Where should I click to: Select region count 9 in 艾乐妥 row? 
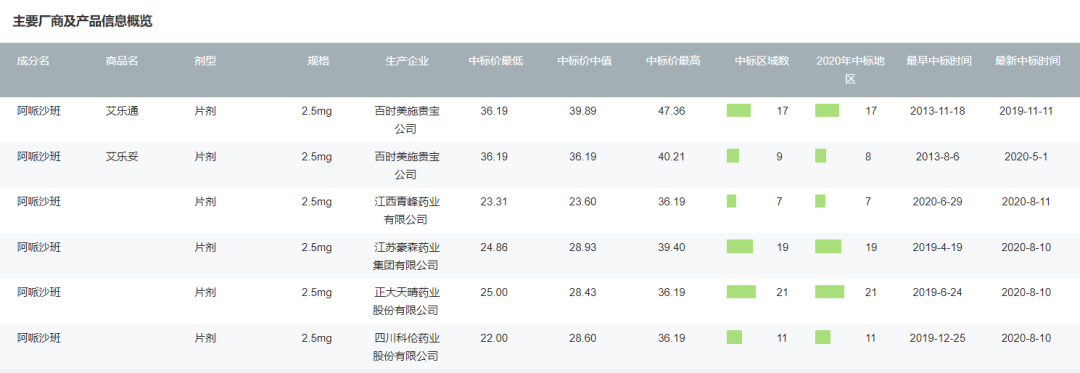[x=779, y=156]
